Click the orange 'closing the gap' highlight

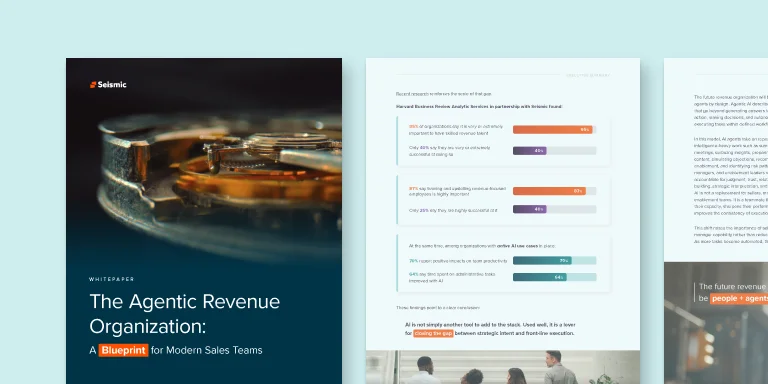coord(433,334)
